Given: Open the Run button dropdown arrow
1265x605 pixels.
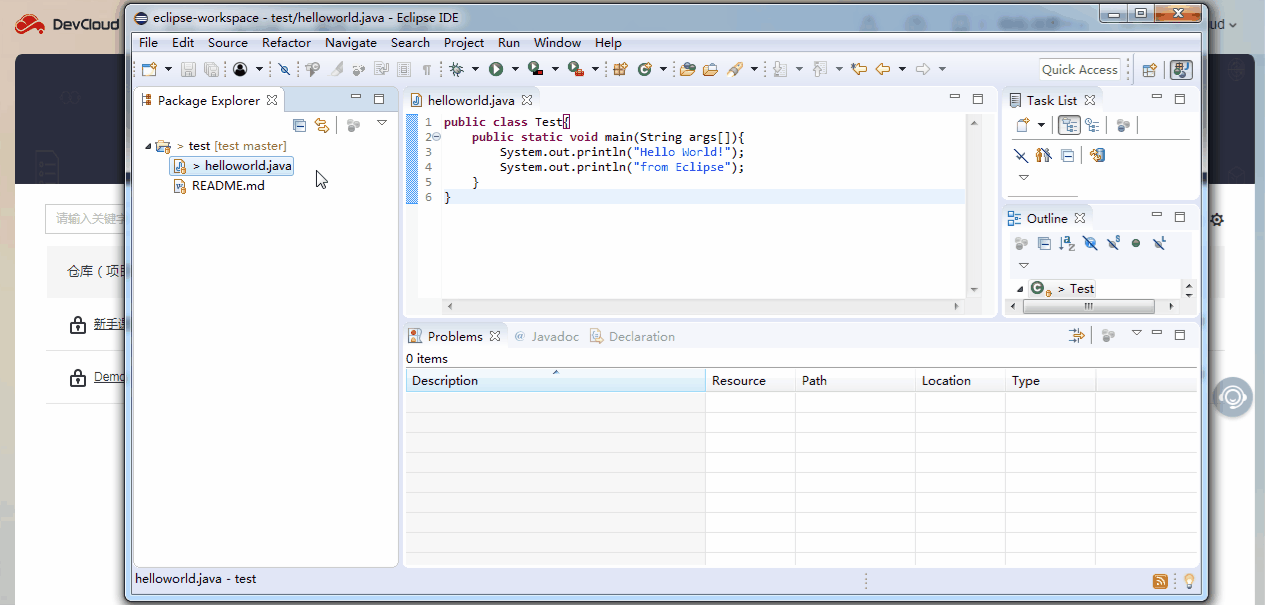Looking at the screenshot, I should [515, 69].
